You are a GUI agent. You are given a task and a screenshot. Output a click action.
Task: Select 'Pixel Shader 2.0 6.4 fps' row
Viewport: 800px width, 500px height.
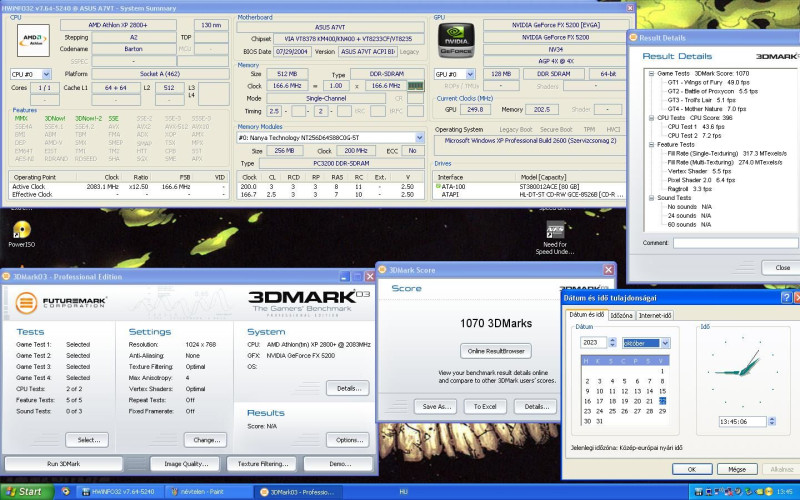pos(701,180)
